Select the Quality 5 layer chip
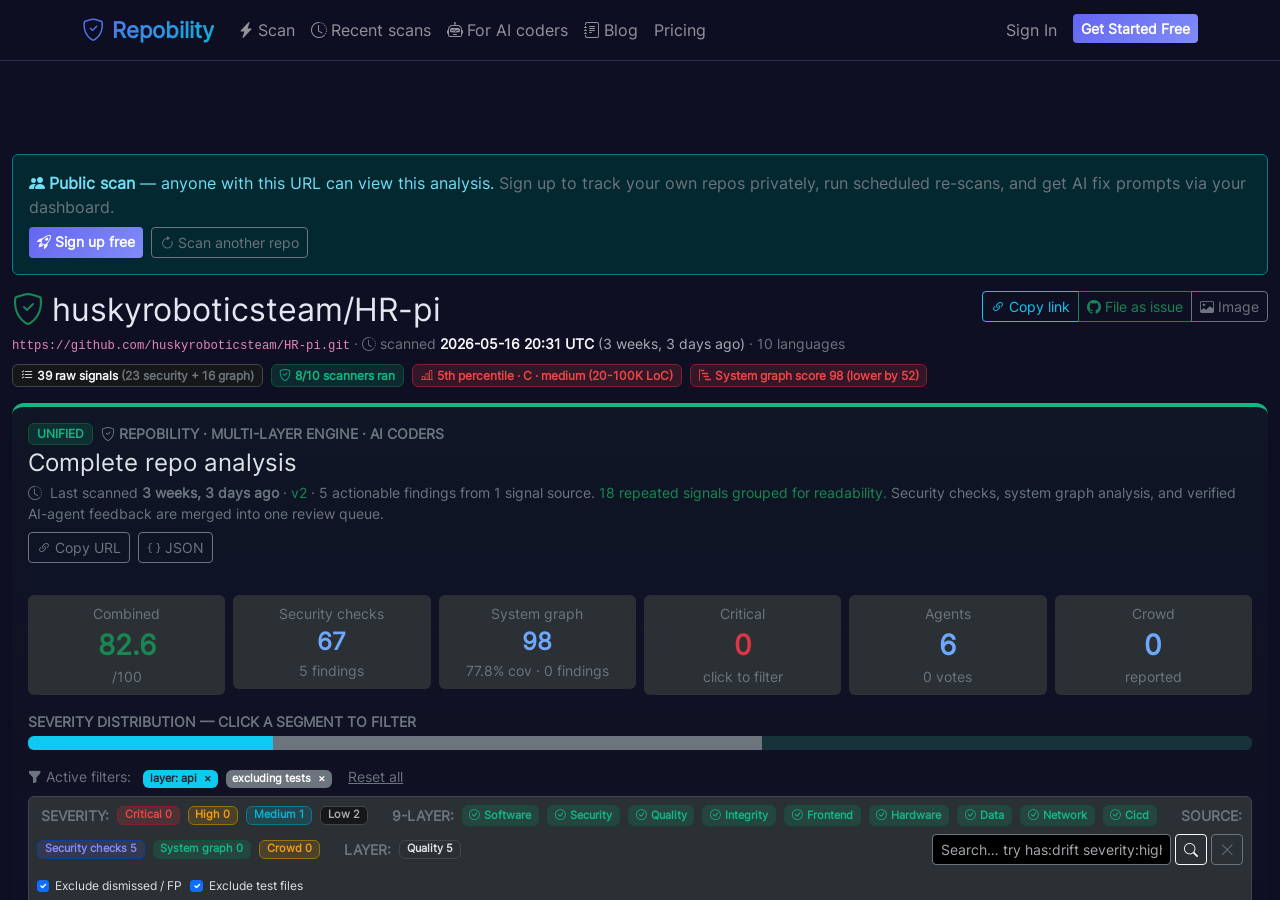Viewport: 1280px width, 900px height. point(430,849)
